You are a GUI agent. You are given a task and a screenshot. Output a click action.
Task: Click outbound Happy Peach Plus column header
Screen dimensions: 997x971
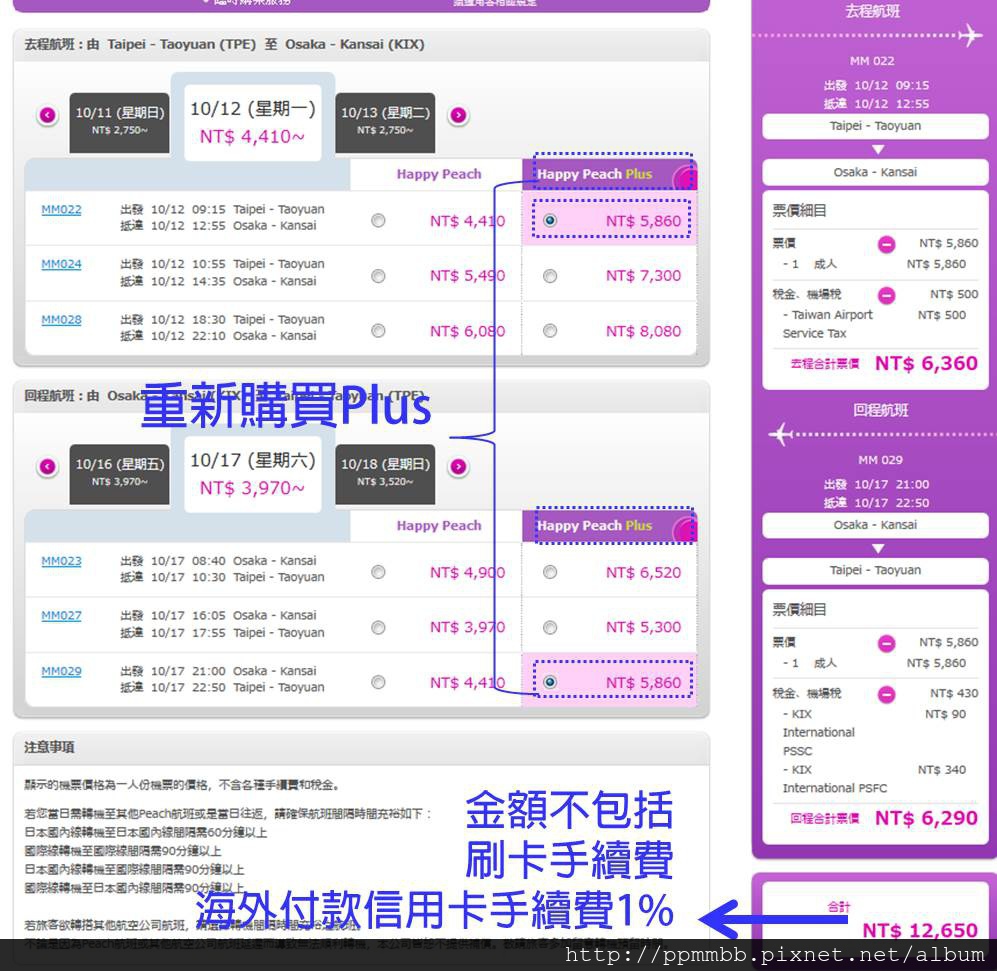click(x=609, y=174)
